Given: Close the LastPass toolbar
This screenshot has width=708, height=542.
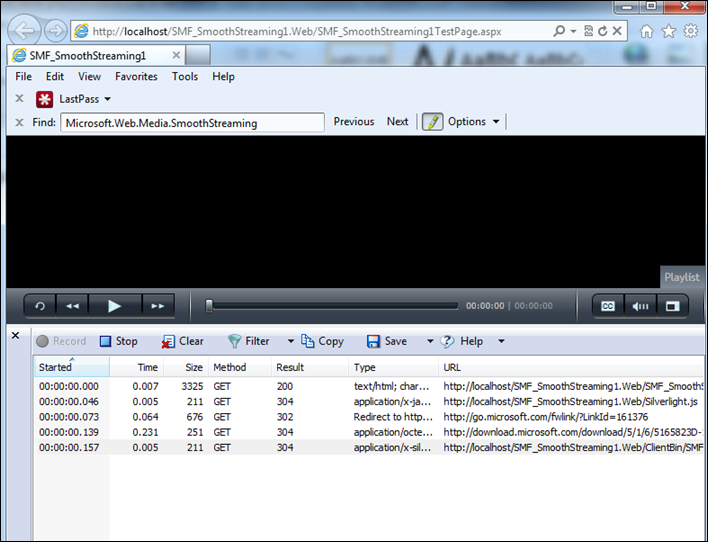Looking at the screenshot, I should 19,98.
